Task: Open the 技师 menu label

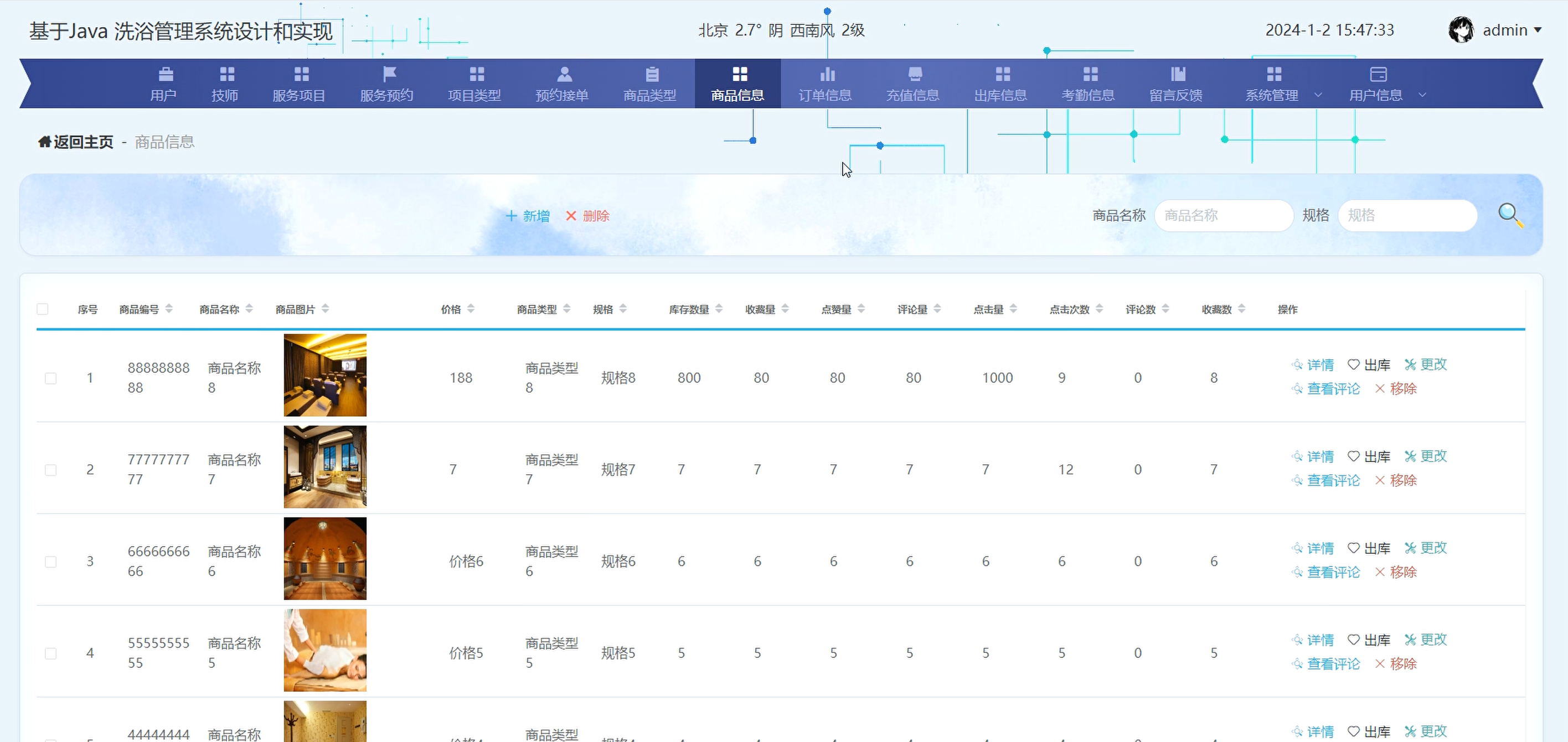Action: pos(225,96)
